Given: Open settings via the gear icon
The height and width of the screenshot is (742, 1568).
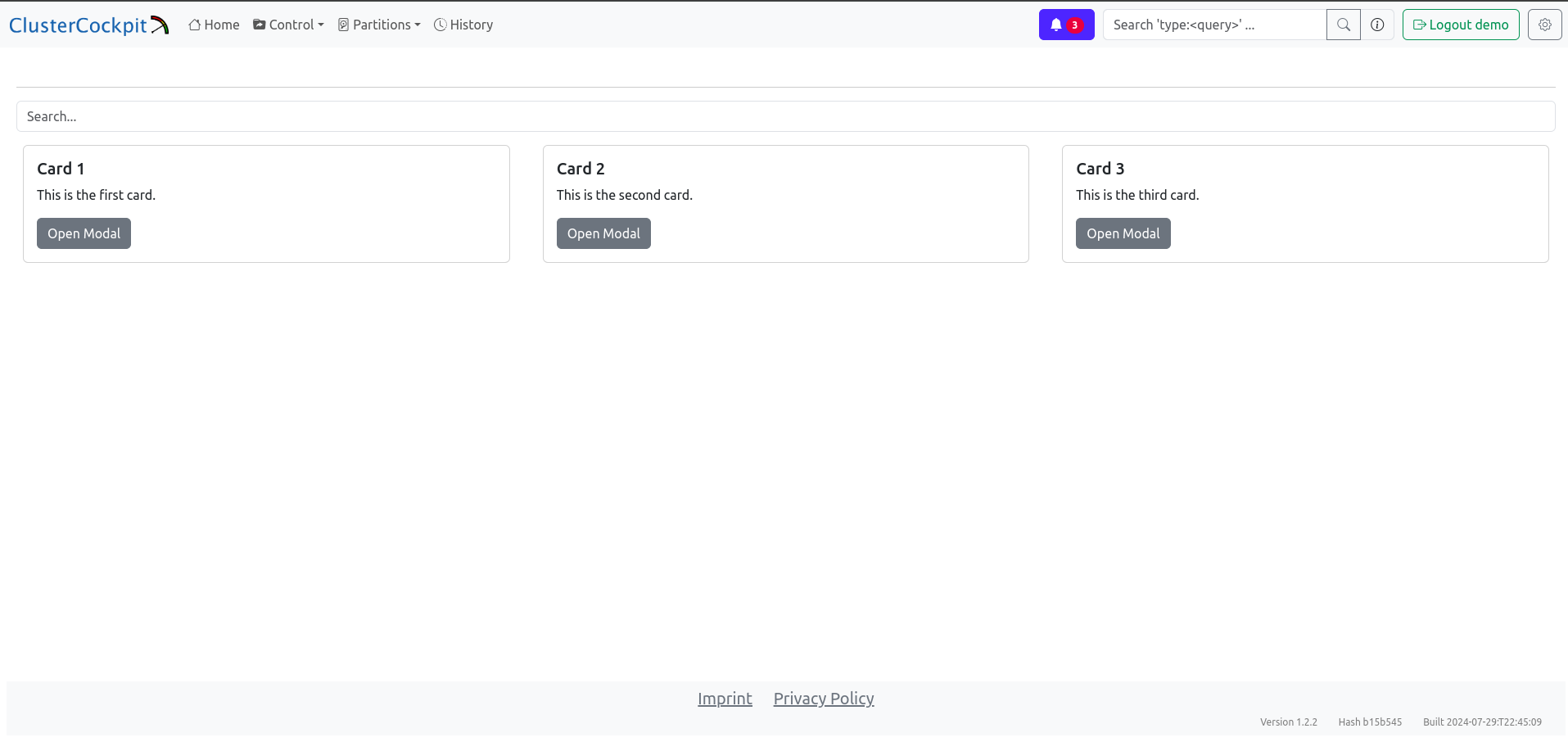Looking at the screenshot, I should [1544, 25].
